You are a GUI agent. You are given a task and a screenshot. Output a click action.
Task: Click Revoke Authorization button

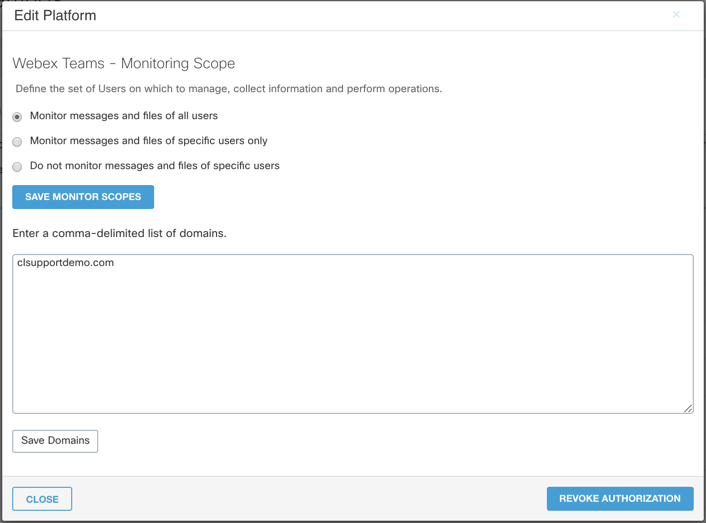(x=620, y=498)
